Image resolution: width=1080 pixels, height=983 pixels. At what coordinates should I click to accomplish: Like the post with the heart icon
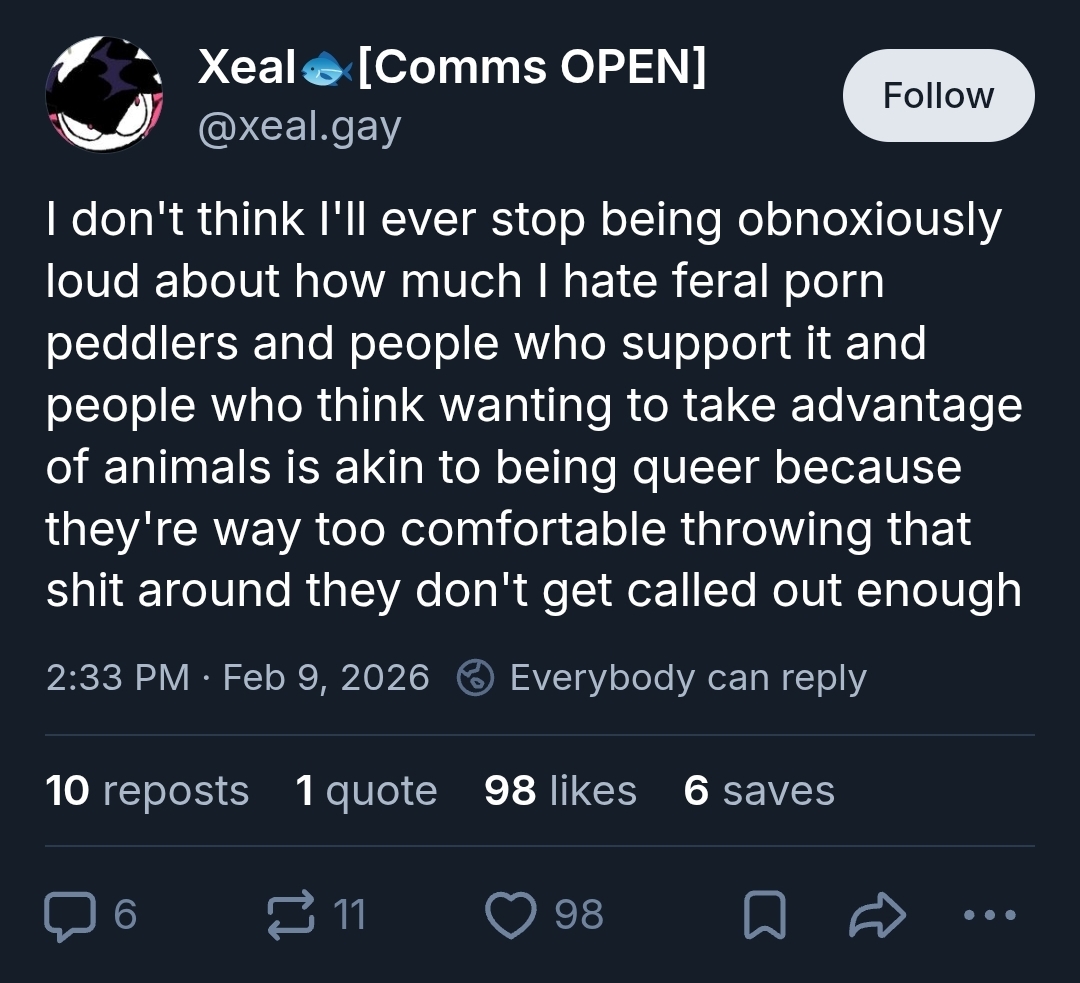511,915
